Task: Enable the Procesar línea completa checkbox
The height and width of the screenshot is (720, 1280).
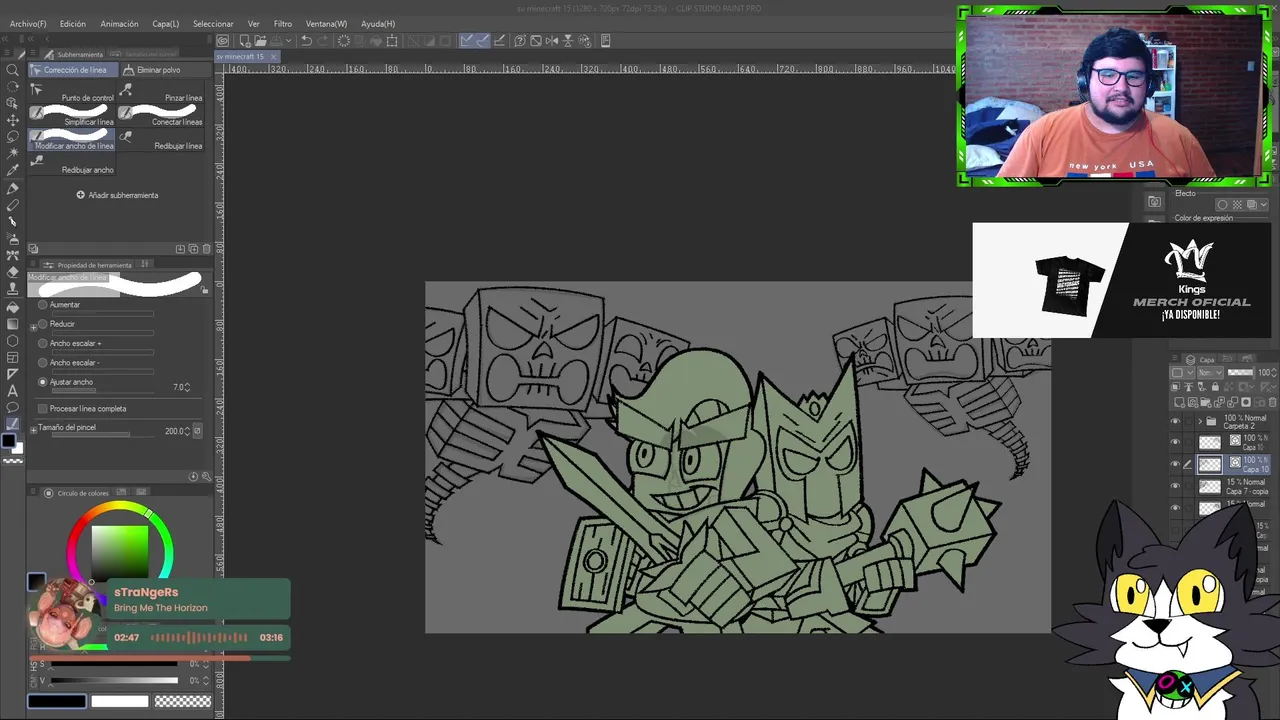Action: point(43,409)
